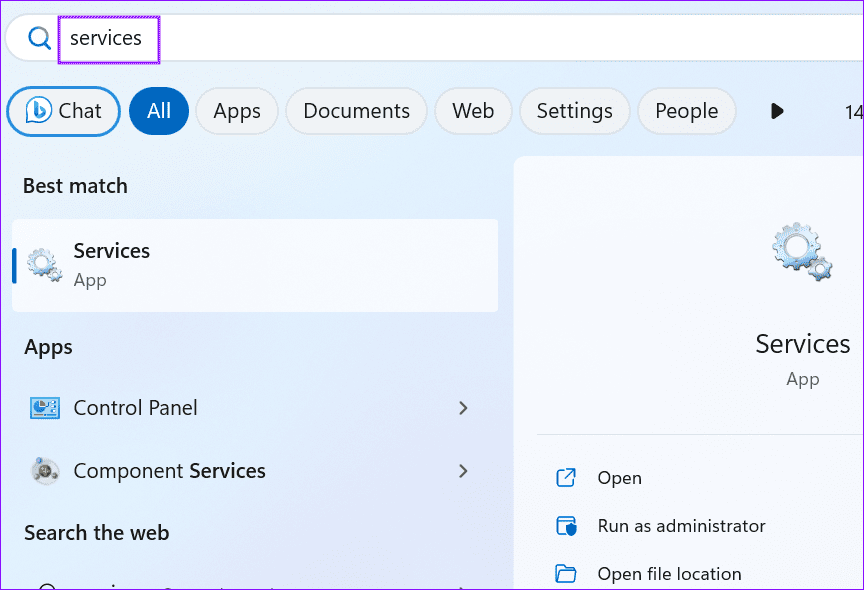Select the Services app gear icon

41,264
